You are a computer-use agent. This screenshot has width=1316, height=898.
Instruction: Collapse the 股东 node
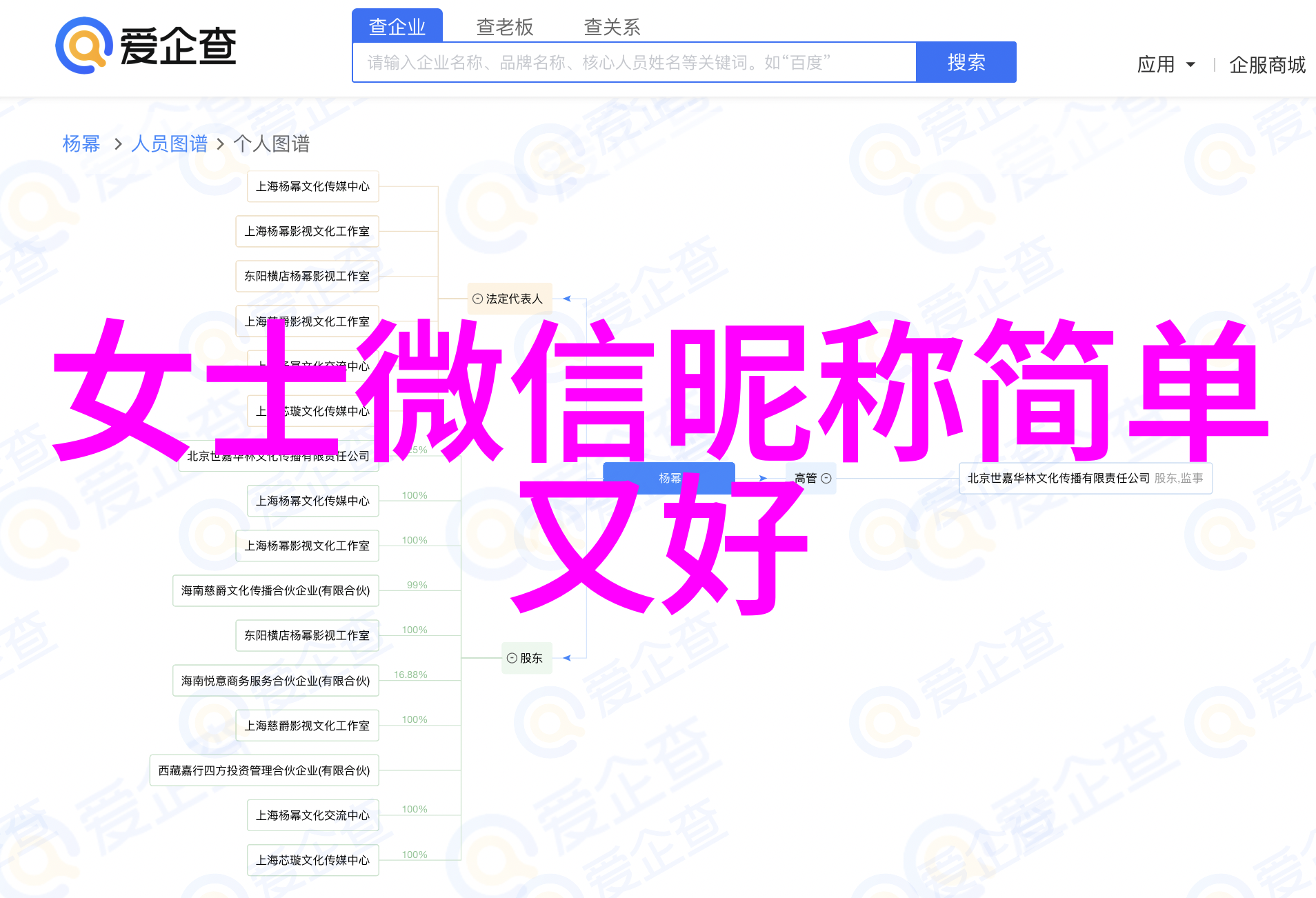coord(512,658)
